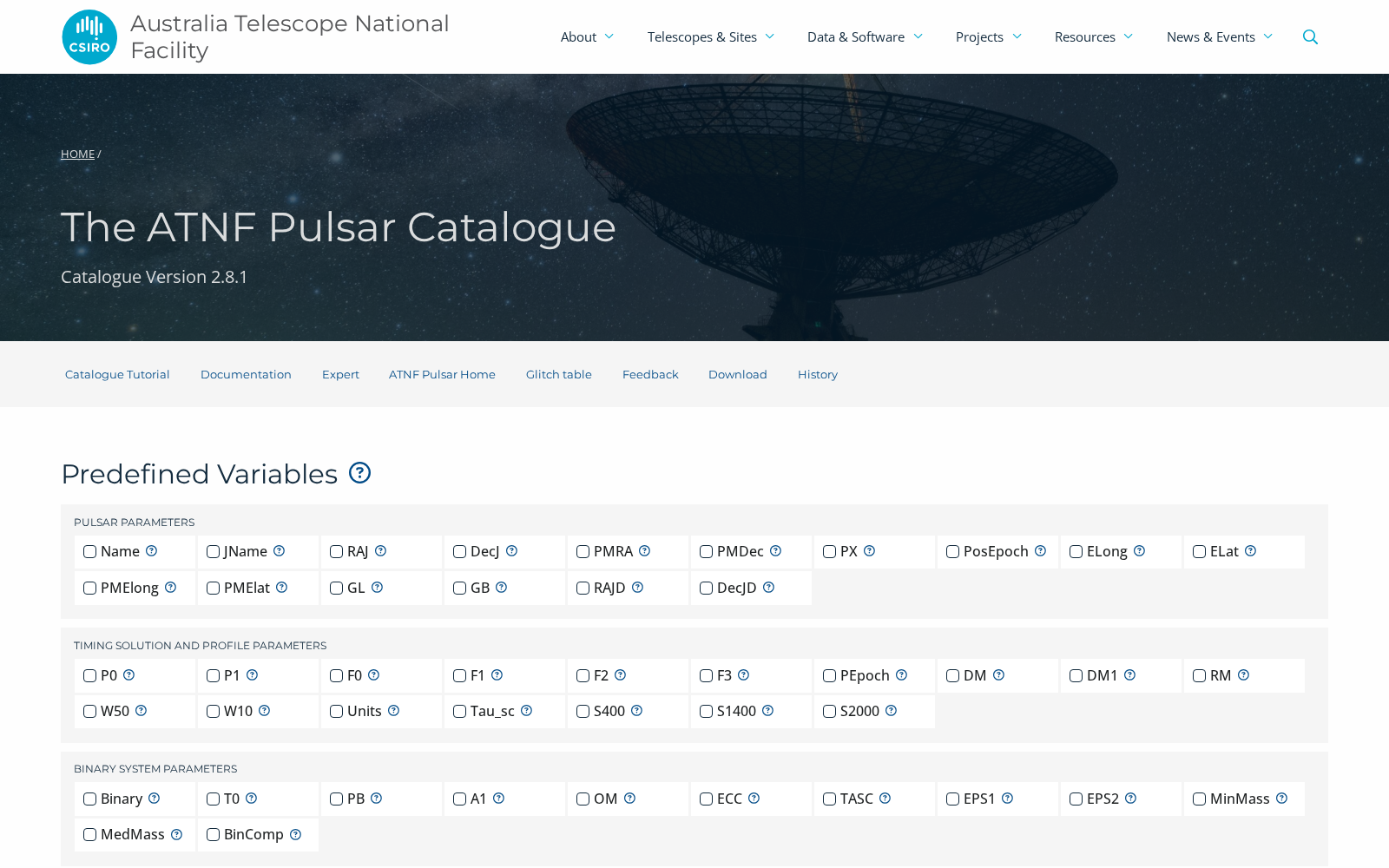Visit the ATNF Pulsar Home link

click(442, 374)
